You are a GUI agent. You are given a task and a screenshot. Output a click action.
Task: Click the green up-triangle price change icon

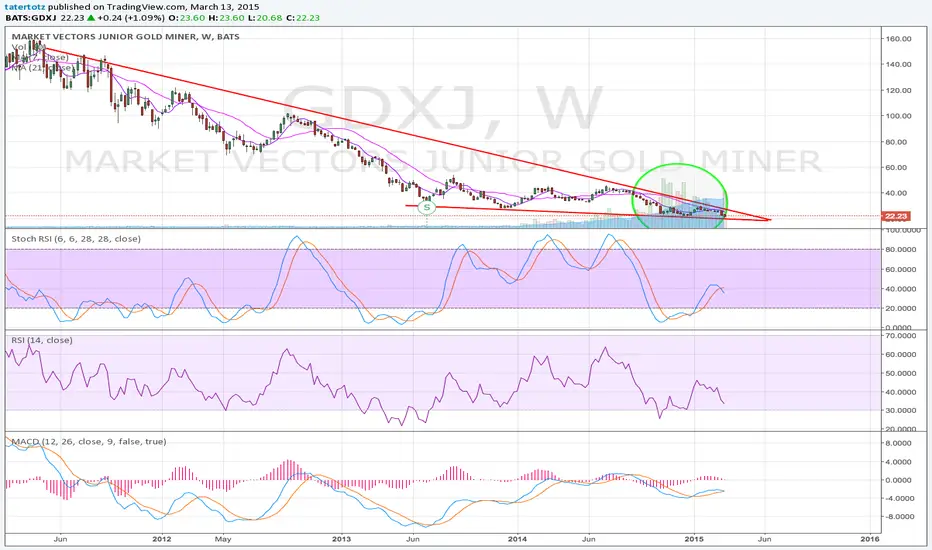point(90,18)
